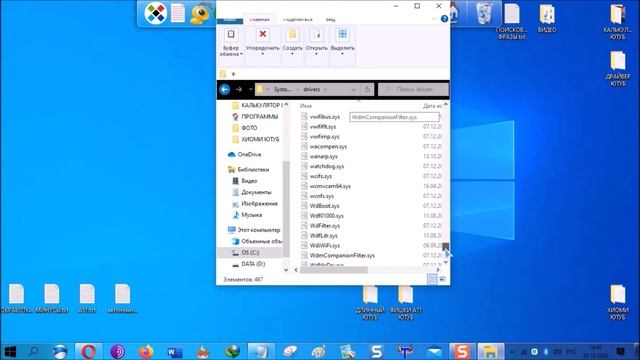Open the Буфер обмена clipboard group
The width and height of the screenshot is (640, 360).
[x=231, y=42]
